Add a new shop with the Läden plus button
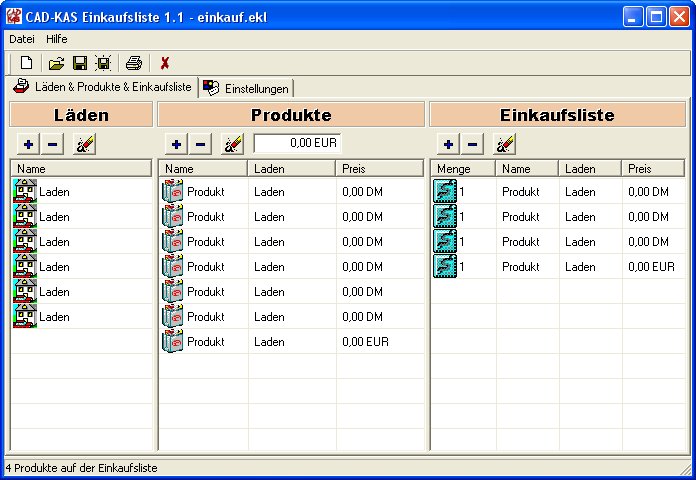This screenshot has width=696, height=480. pos(28,144)
